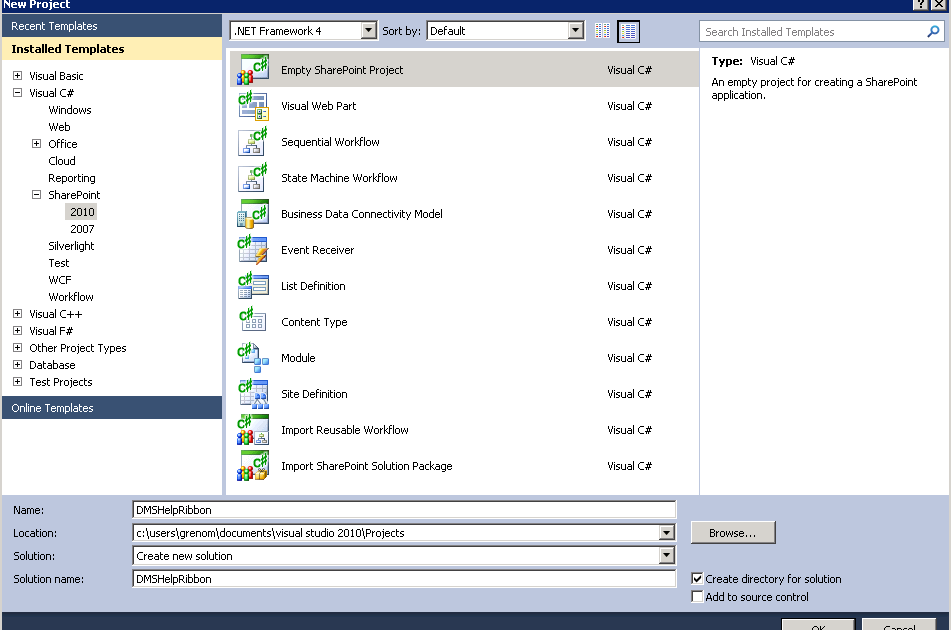Viewport: 951px width, 630px height.
Task: Select the Reporting category in the tree
Action: (x=72, y=178)
